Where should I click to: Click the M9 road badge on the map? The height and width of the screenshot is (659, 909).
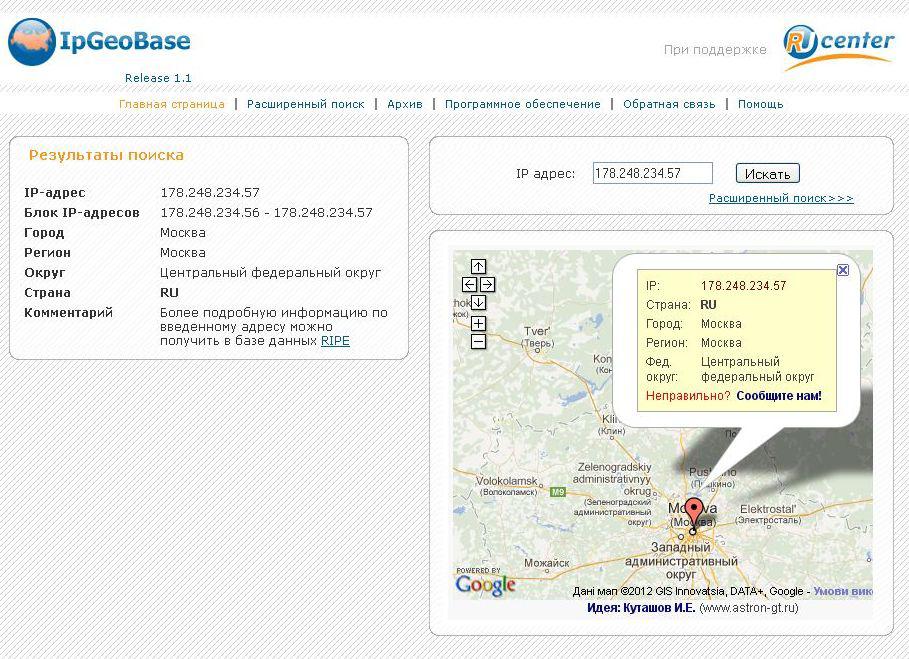(x=557, y=492)
